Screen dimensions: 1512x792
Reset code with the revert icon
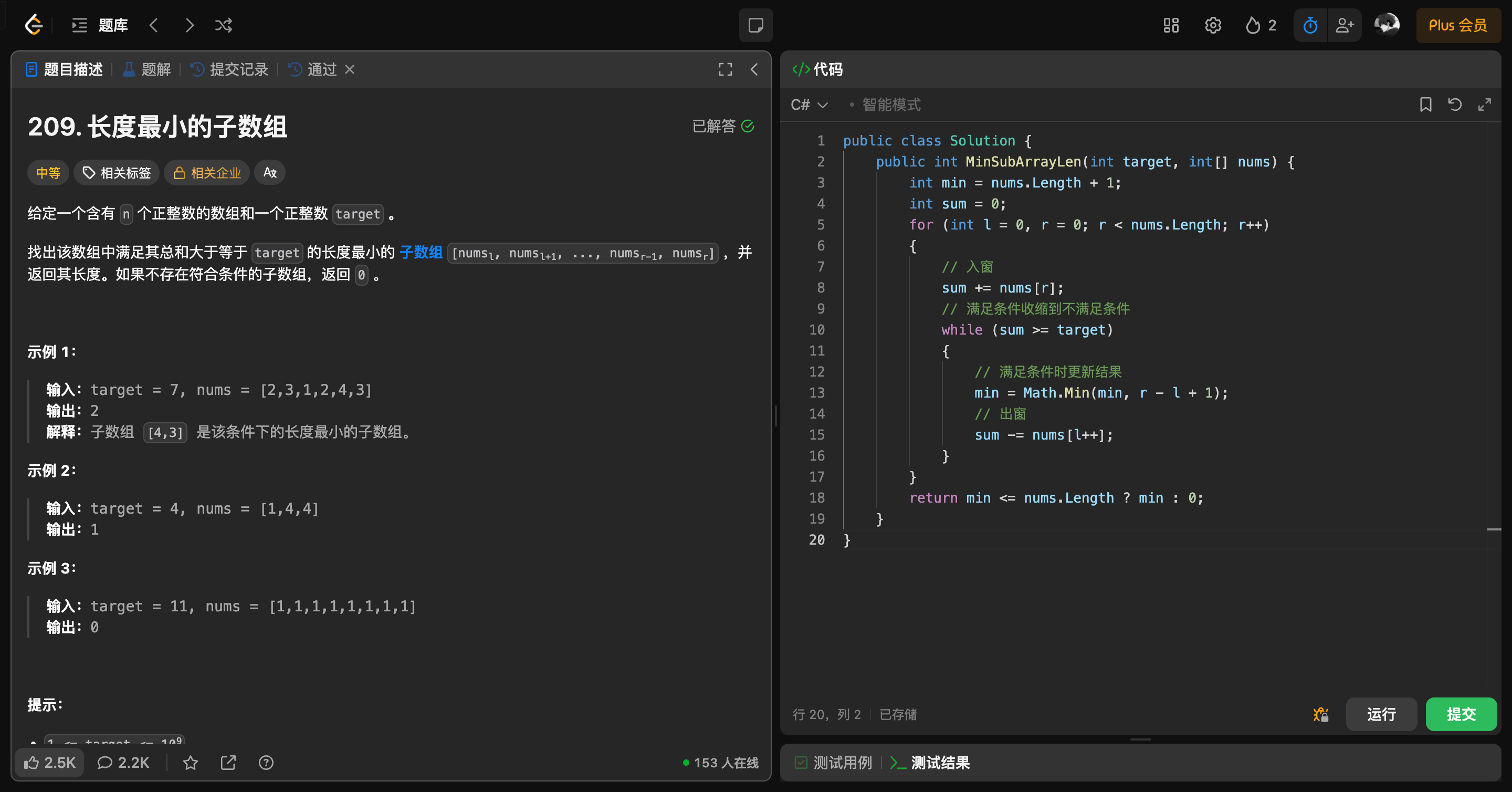tap(1455, 105)
